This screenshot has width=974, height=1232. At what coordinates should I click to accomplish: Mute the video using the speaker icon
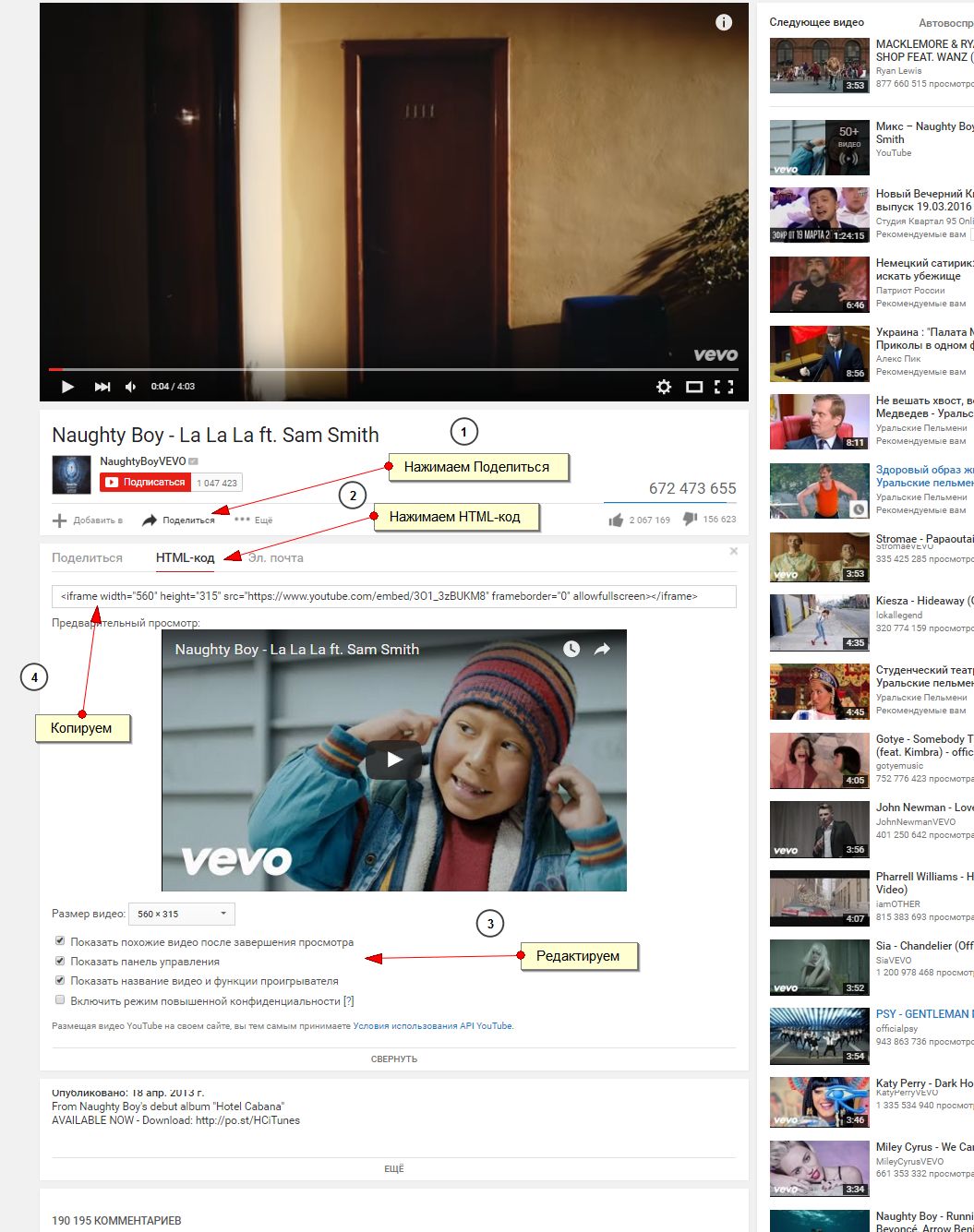[130, 387]
